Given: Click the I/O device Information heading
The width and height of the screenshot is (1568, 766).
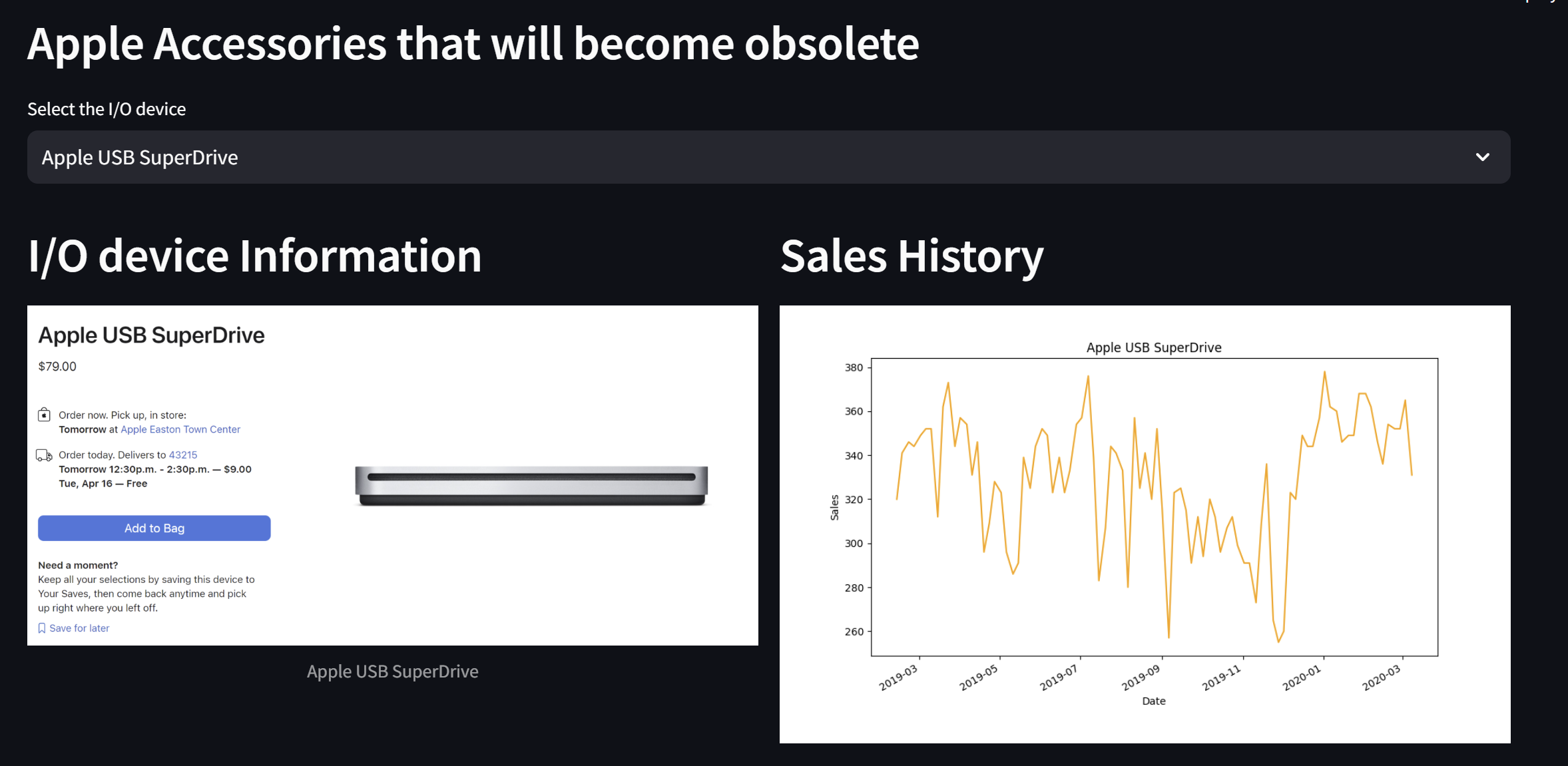Looking at the screenshot, I should (x=254, y=256).
